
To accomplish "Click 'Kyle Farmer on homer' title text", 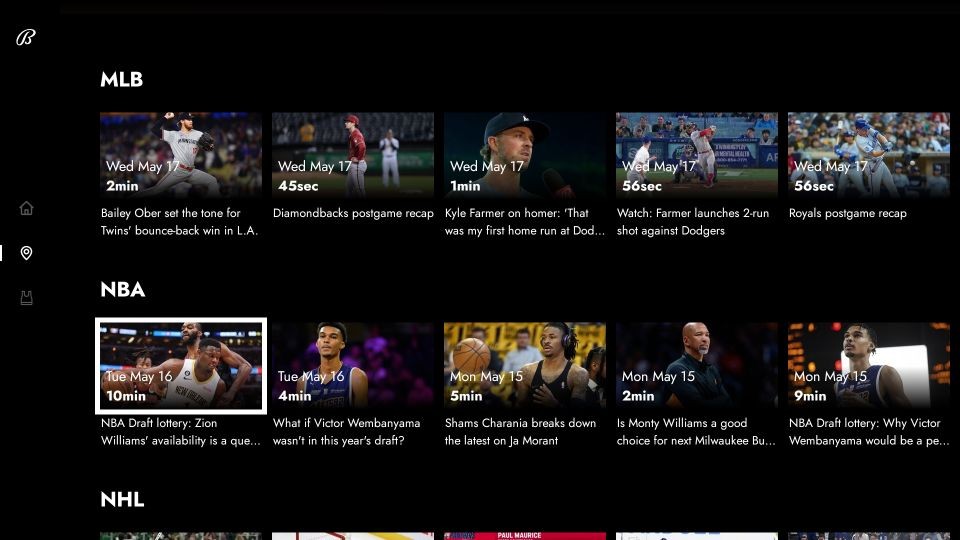I will click(525, 222).
